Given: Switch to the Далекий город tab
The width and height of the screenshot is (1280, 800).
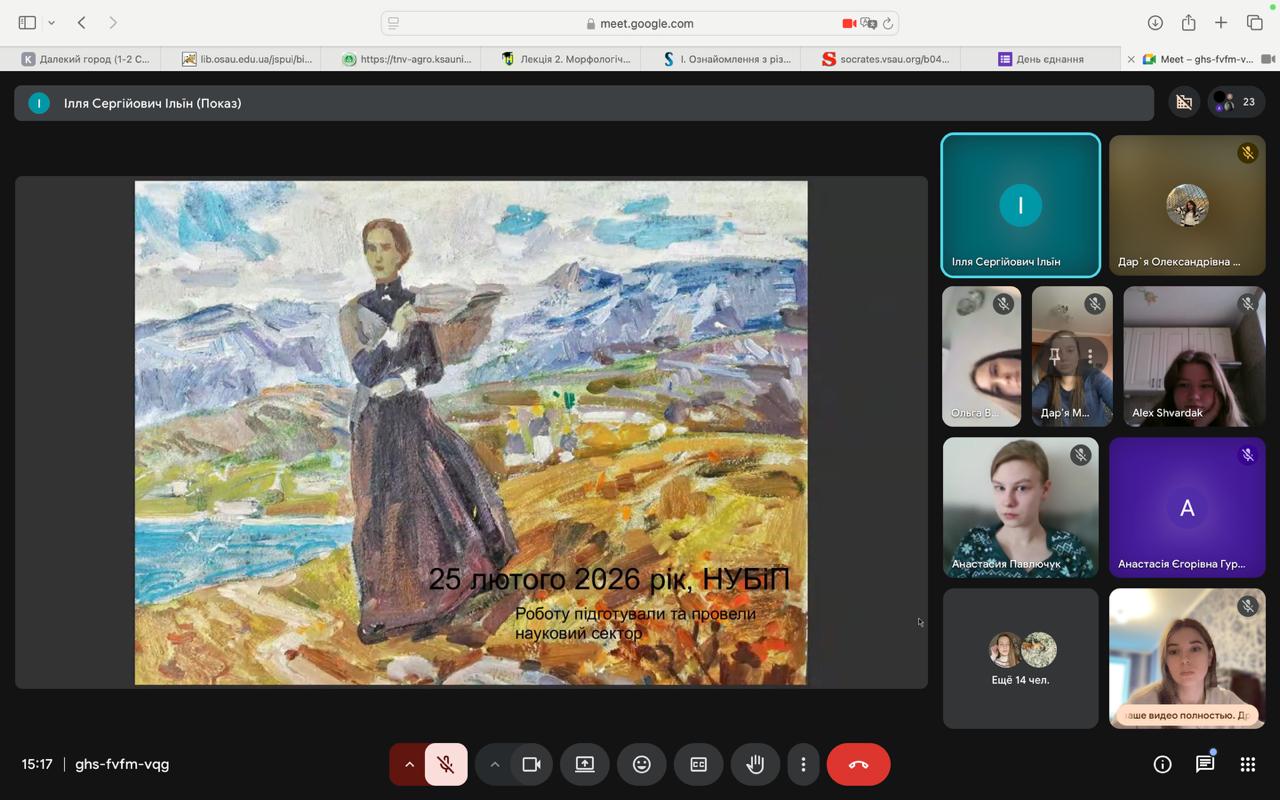Looking at the screenshot, I should pyautogui.click(x=85, y=59).
